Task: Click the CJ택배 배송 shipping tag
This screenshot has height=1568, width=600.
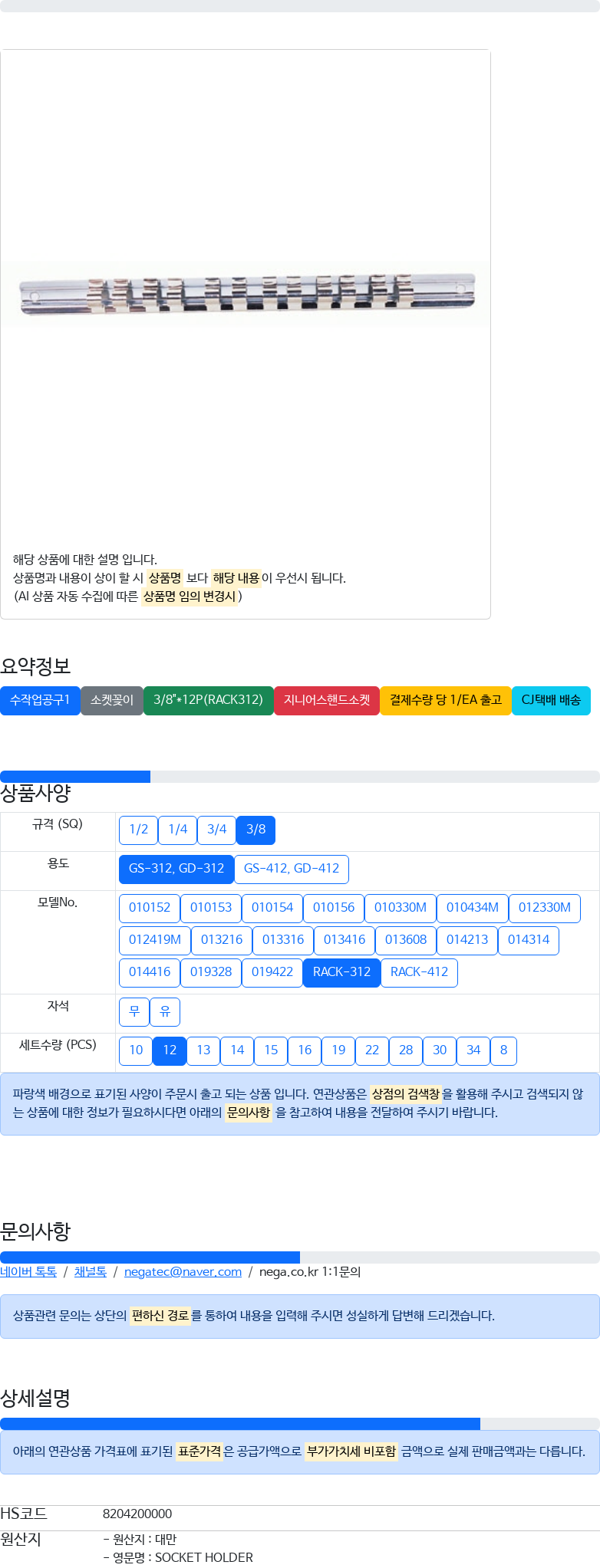Action: coord(550,700)
